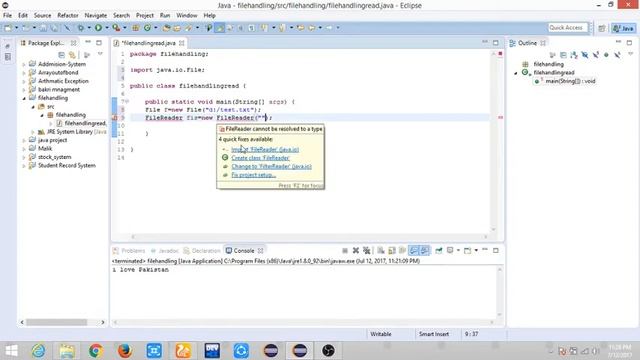Screen dimensions: 640x360
Task: Switch to the Declaration tab
Action: [x=202, y=251]
